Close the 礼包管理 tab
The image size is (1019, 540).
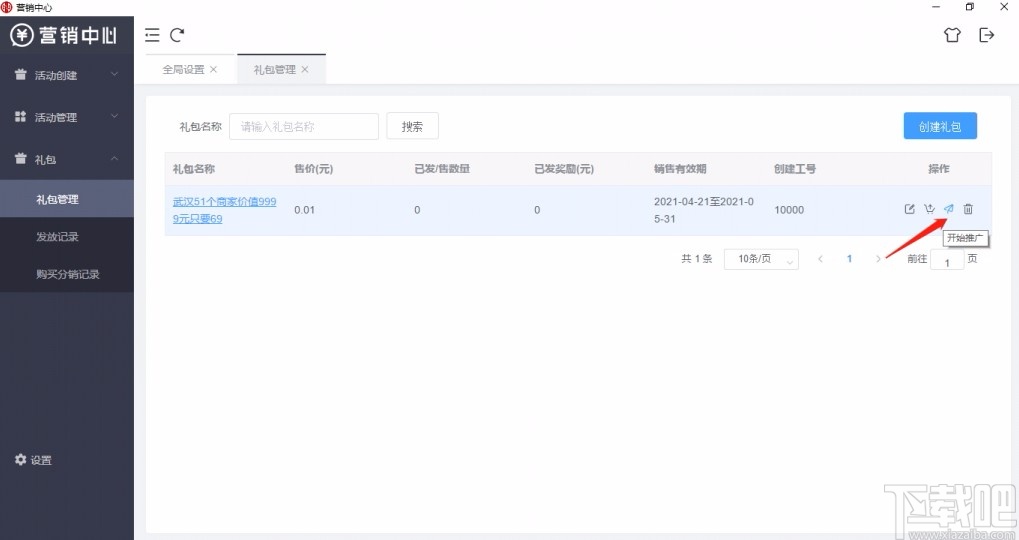[305, 69]
